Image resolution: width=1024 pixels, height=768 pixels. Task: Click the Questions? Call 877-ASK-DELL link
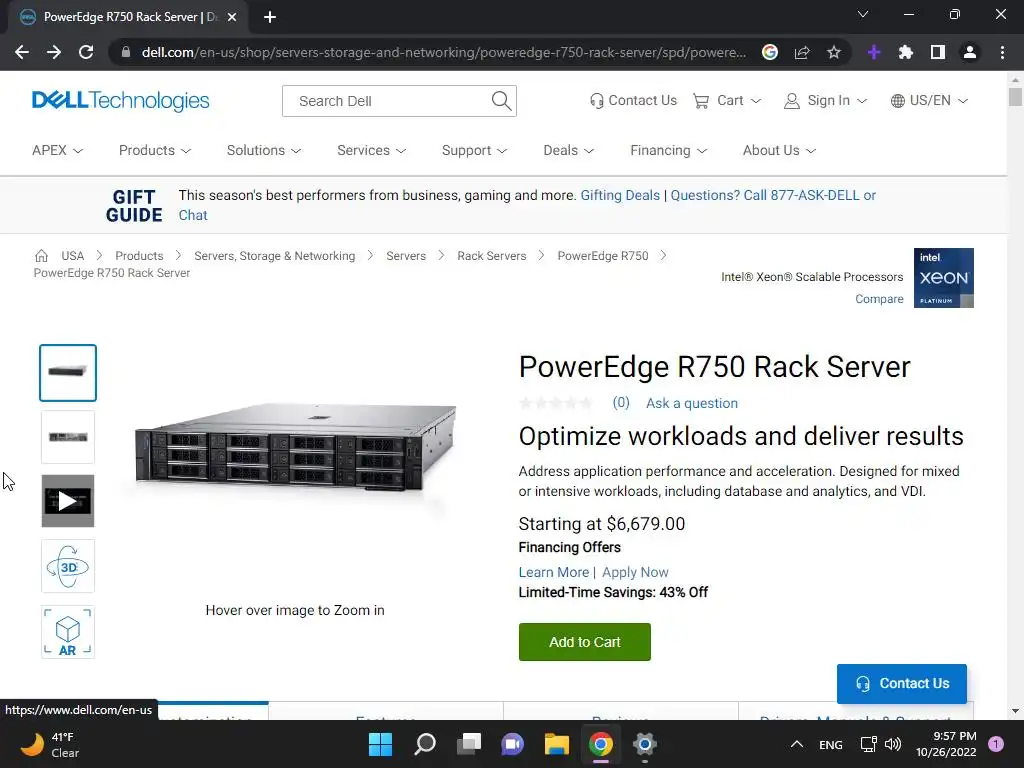pyautogui.click(x=765, y=195)
